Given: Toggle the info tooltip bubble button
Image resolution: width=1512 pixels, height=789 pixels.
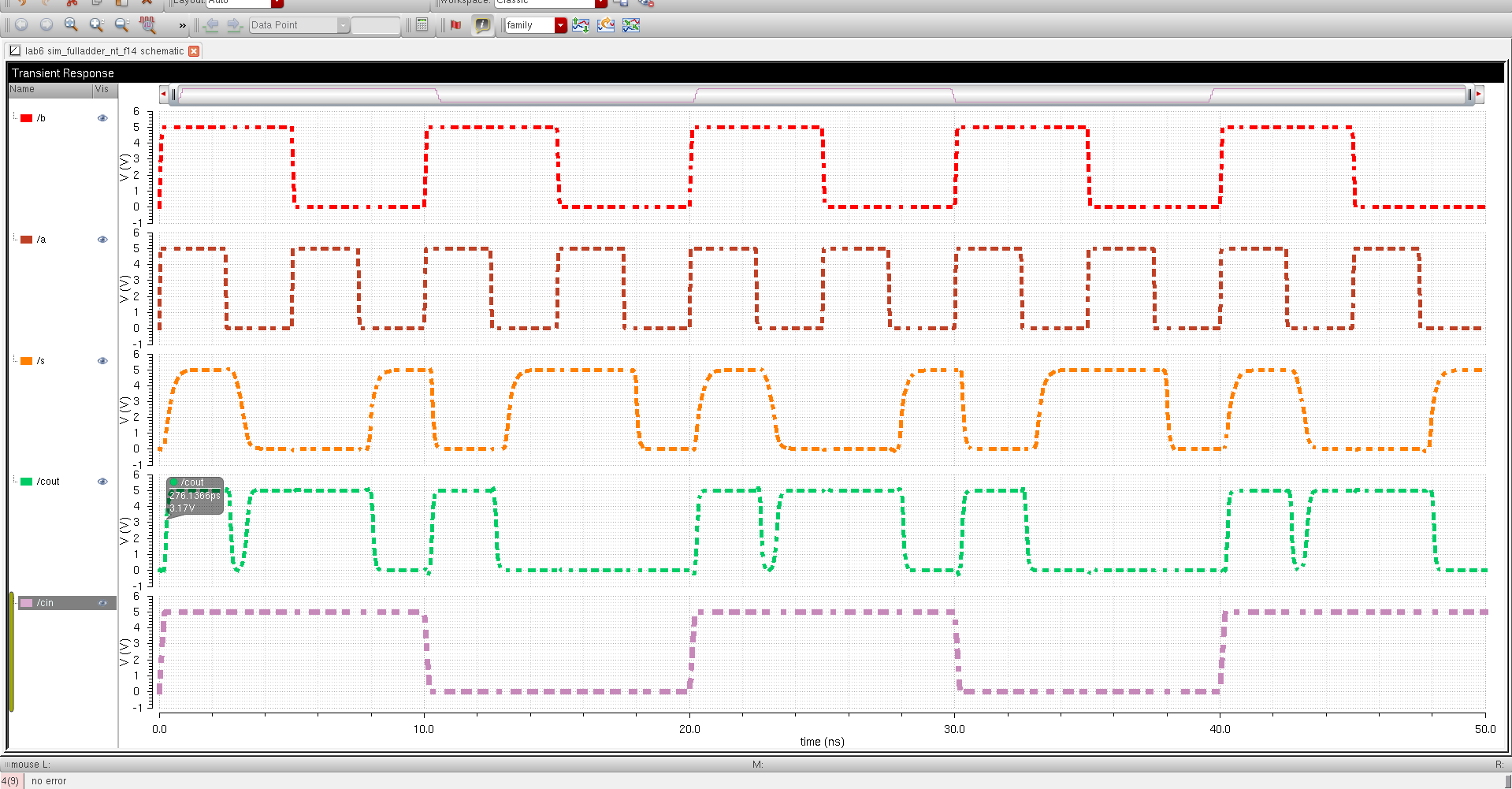Looking at the screenshot, I should [482, 25].
